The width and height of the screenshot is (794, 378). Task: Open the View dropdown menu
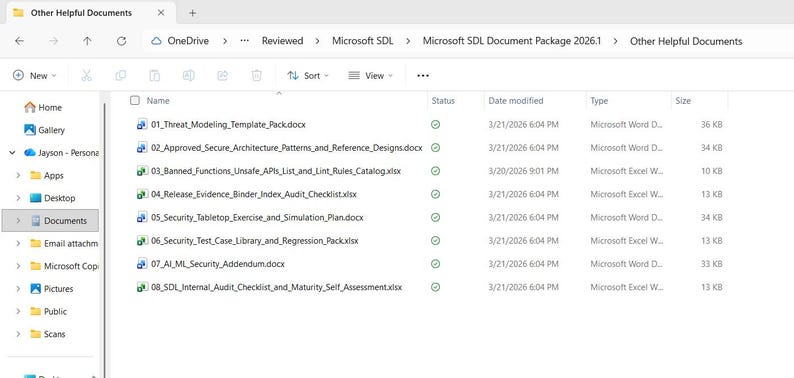click(x=371, y=75)
